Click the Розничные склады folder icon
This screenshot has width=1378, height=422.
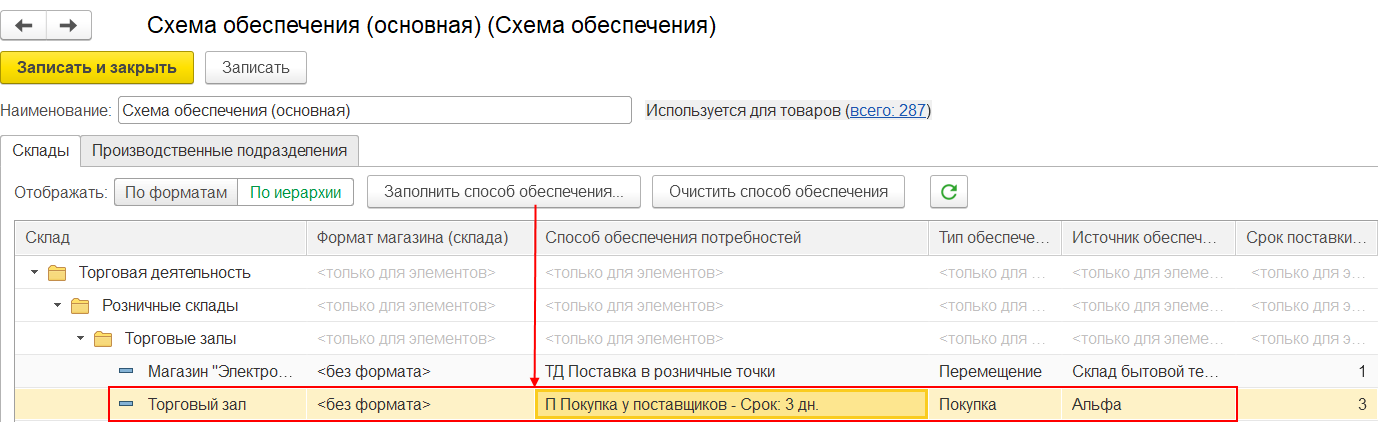80,306
